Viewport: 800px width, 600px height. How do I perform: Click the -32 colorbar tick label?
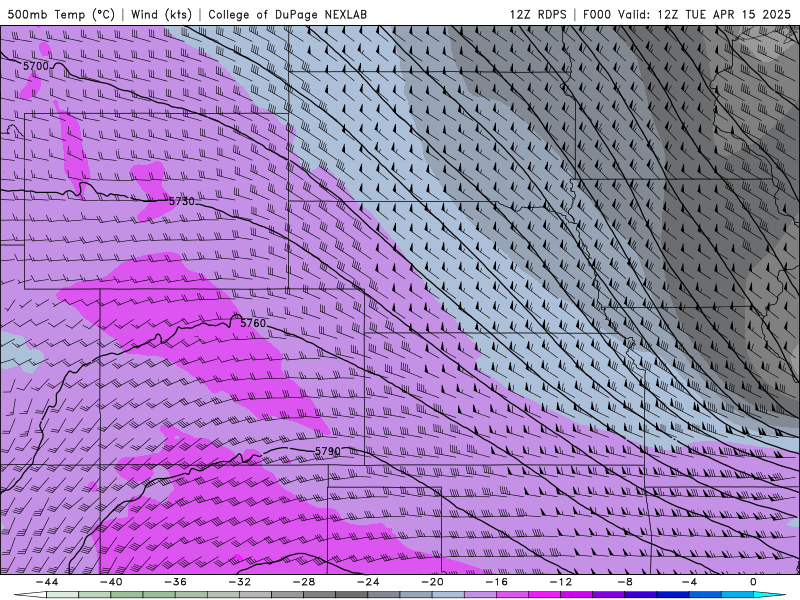[240, 582]
